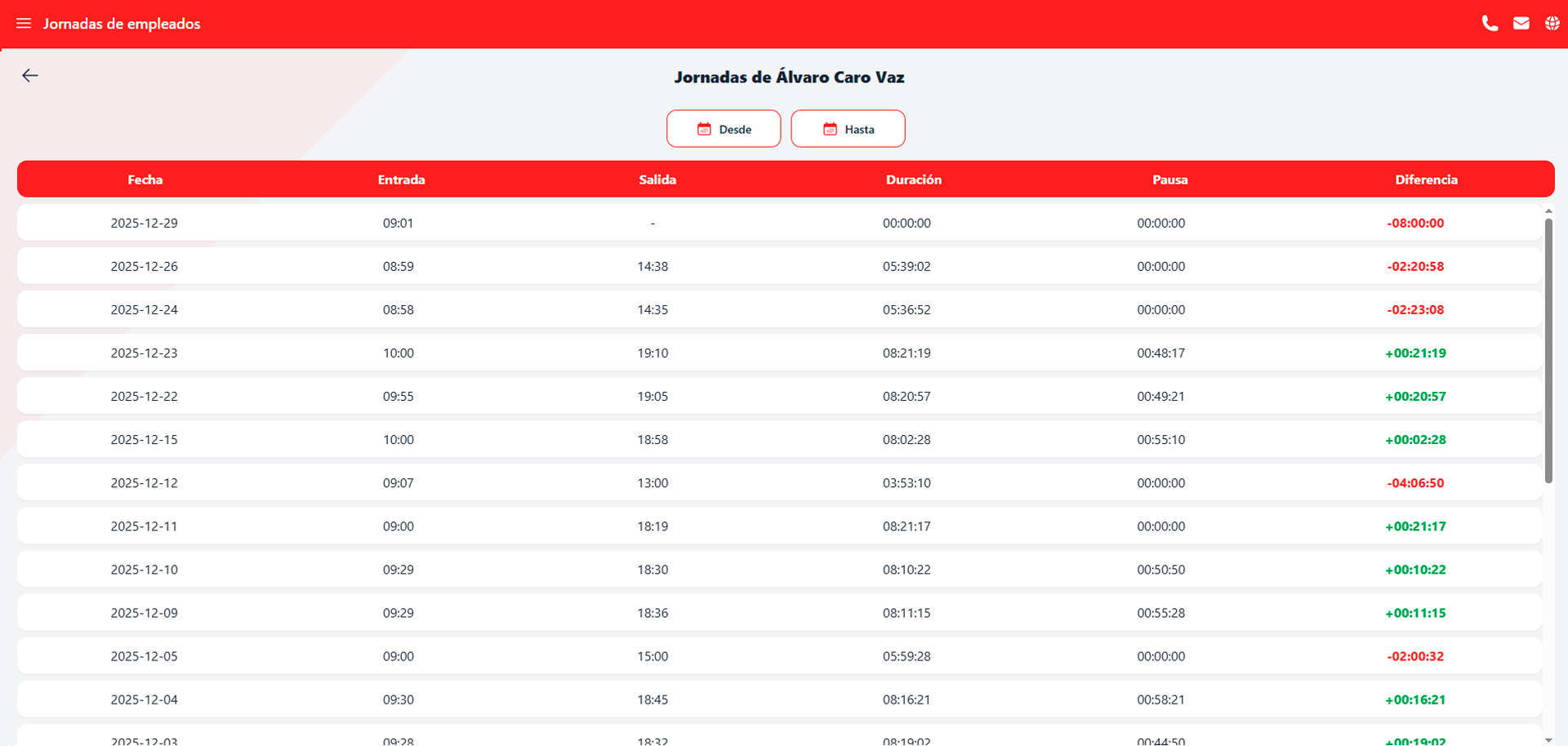Go back using the left arrow
Image resolution: width=1568 pixels, height=746 pixels.
point(30,76)
